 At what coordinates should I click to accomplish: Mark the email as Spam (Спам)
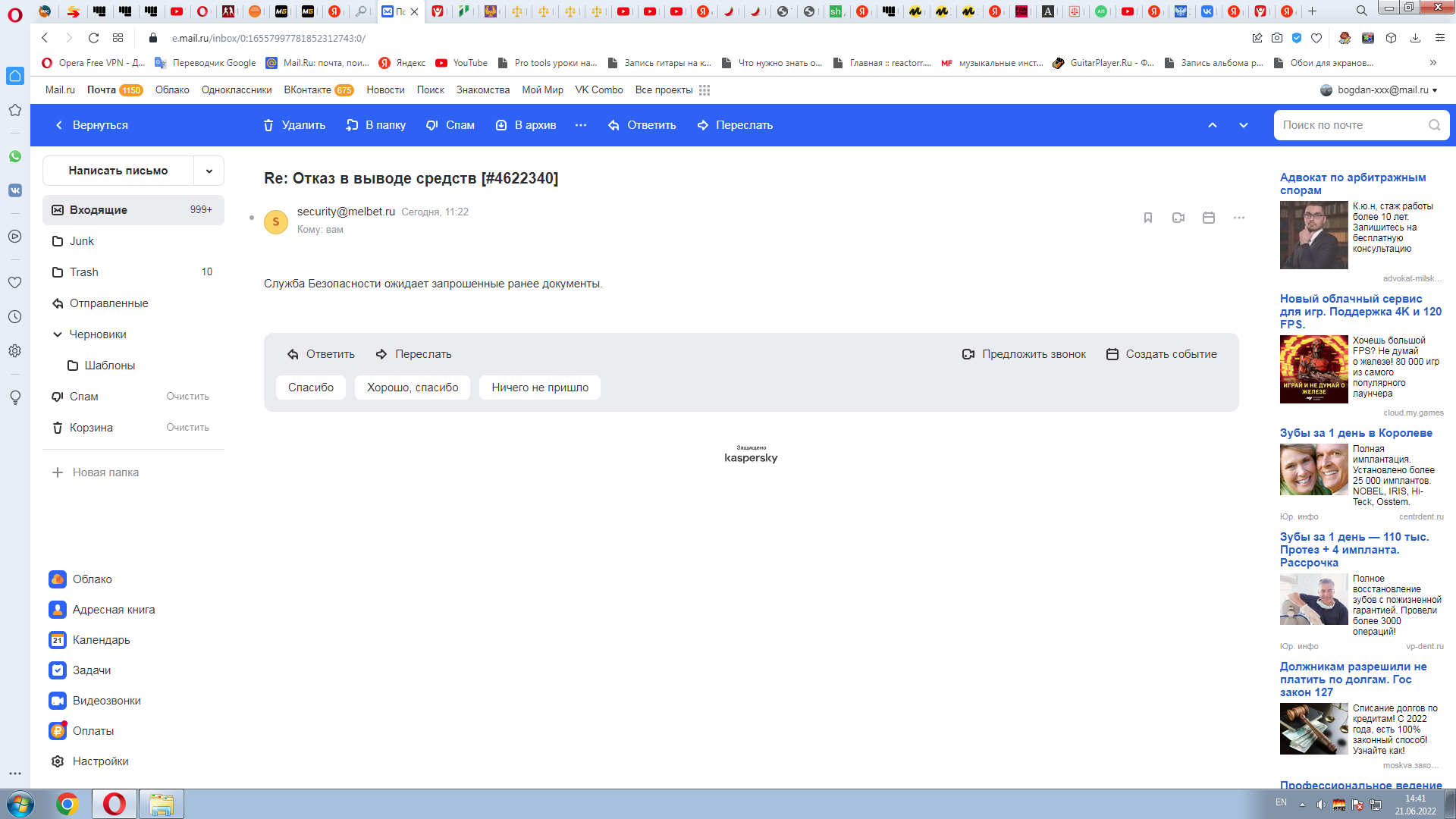pyautogui.click(x=450, y=125)
